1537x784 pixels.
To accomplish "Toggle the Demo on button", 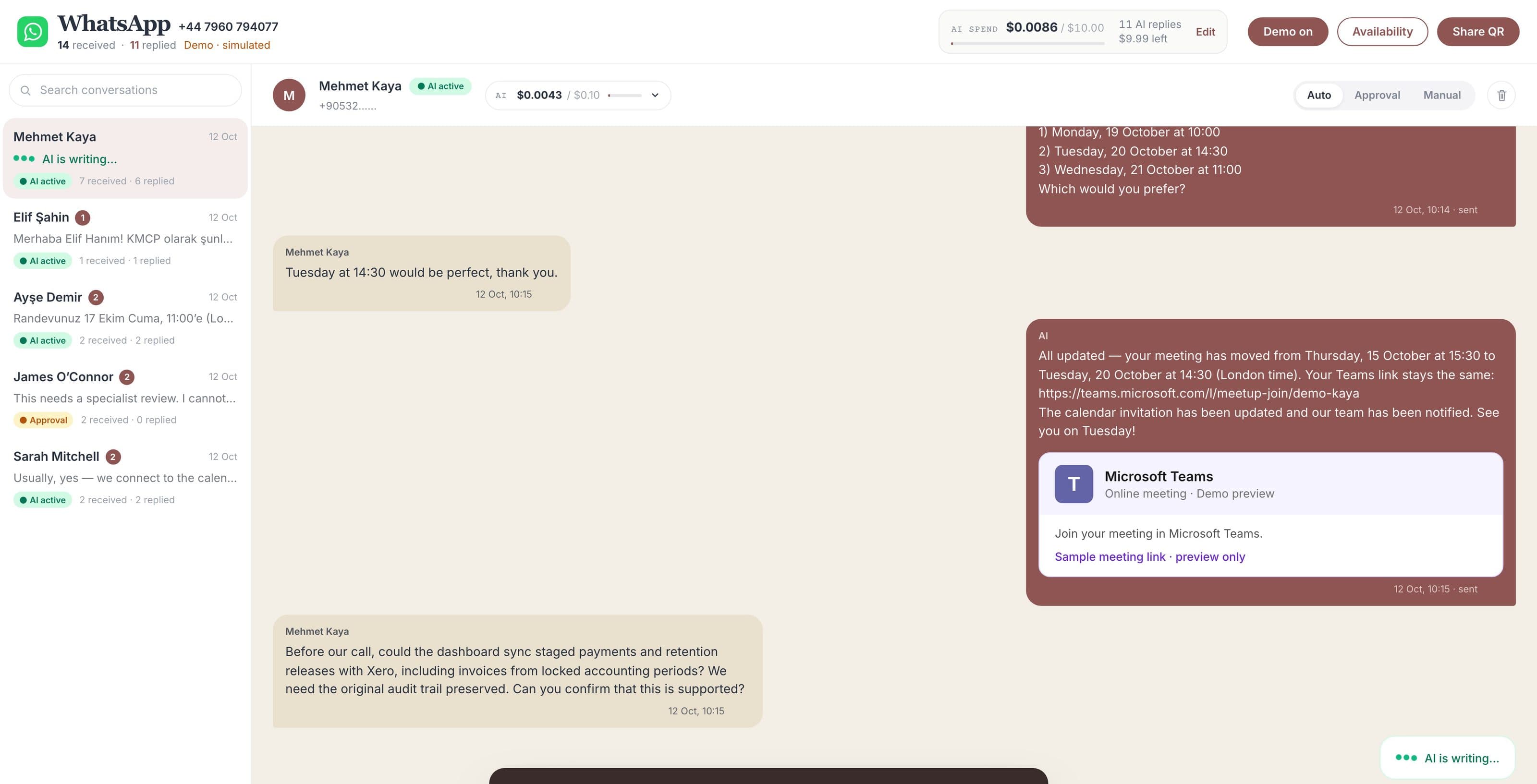I will tap(1288, 32).
